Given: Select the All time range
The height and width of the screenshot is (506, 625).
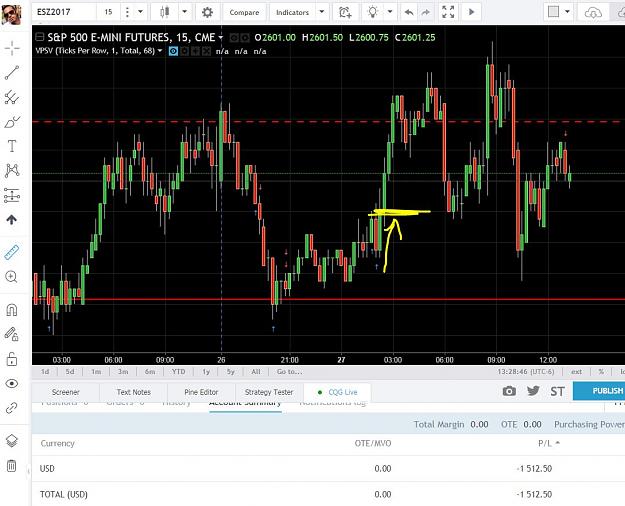Looking at the screenshot, I should (x=256, y=372).
